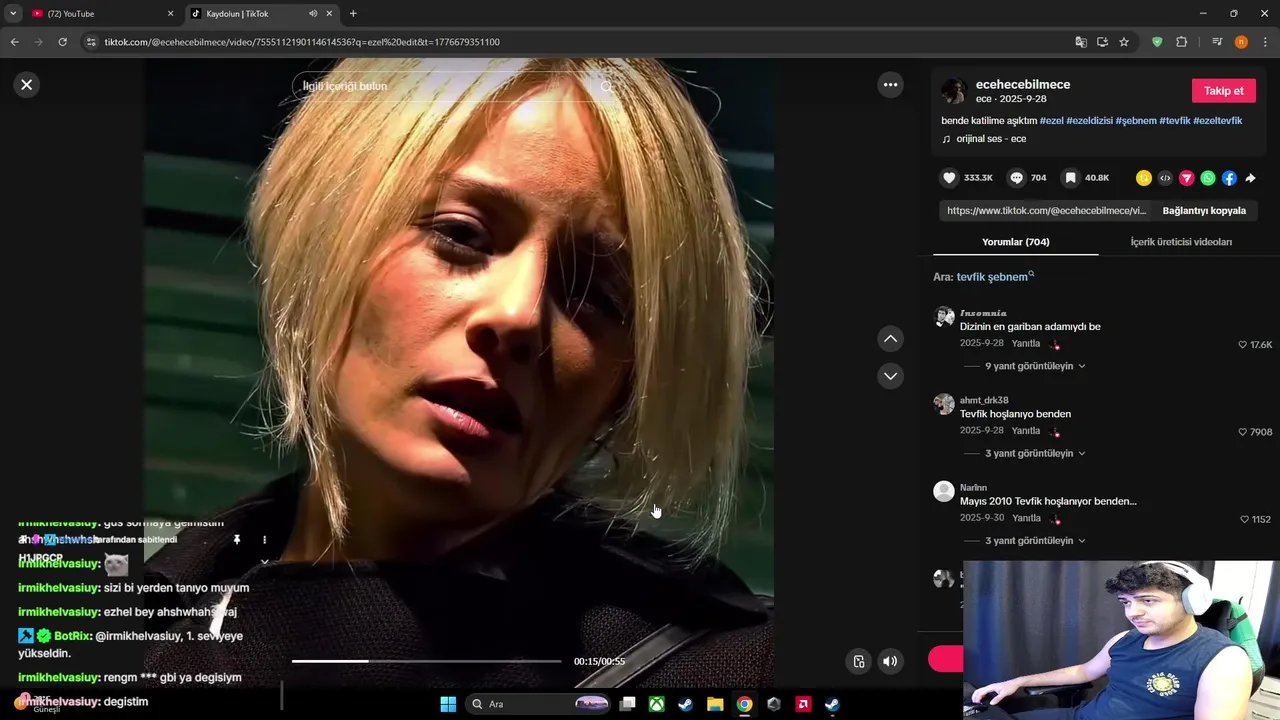Translate this page icon
The width and height of the screenshot is (1280, 720).
coord(1081,42)
